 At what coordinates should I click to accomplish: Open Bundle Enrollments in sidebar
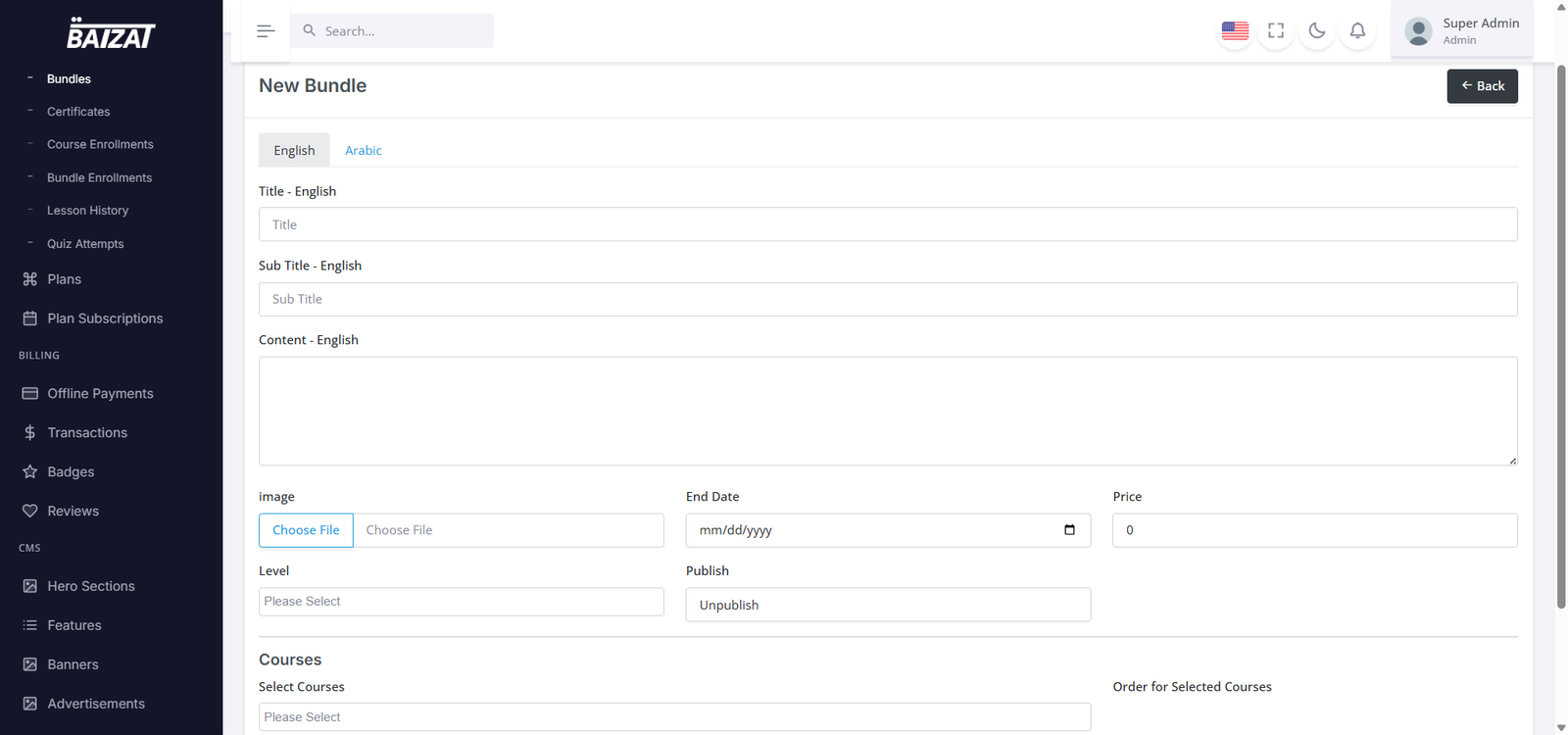point(99,178)
